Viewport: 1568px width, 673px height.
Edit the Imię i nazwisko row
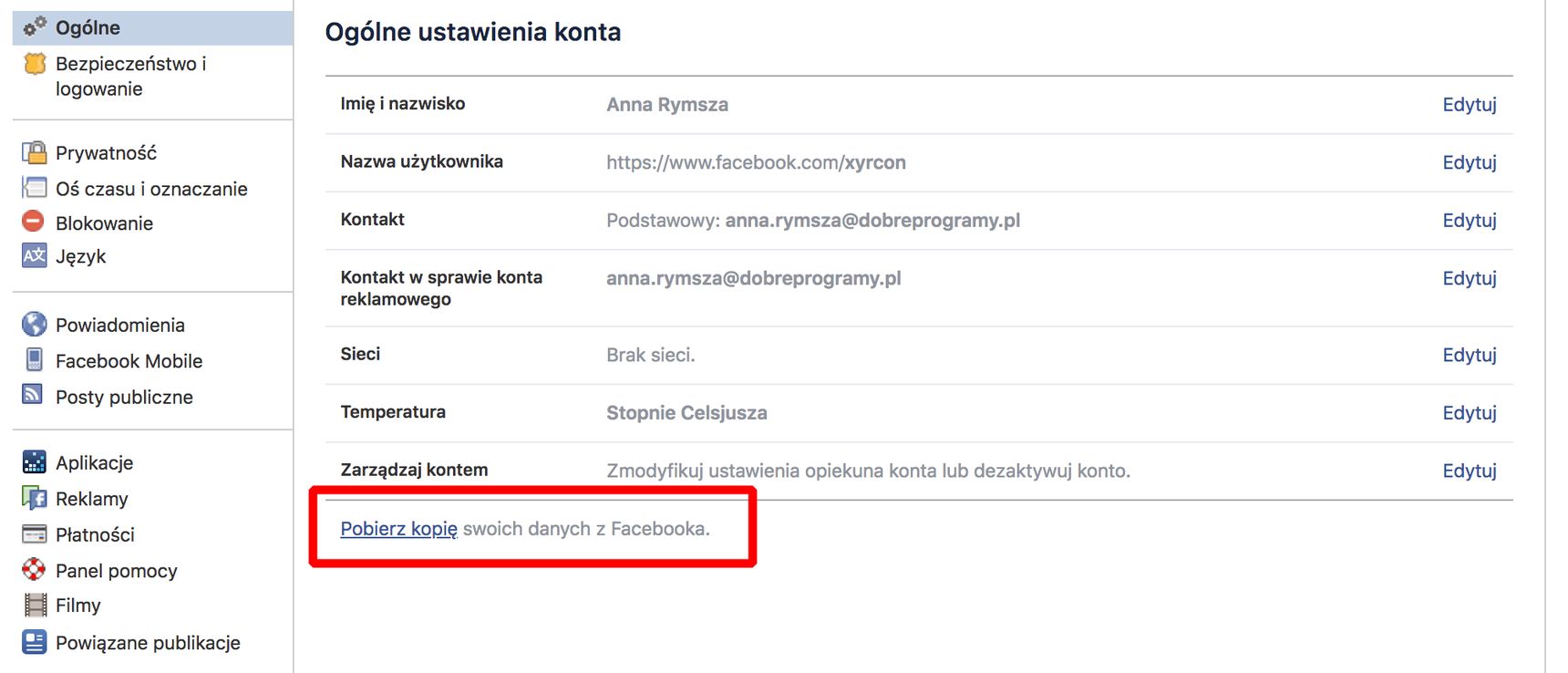[1470, 105]
